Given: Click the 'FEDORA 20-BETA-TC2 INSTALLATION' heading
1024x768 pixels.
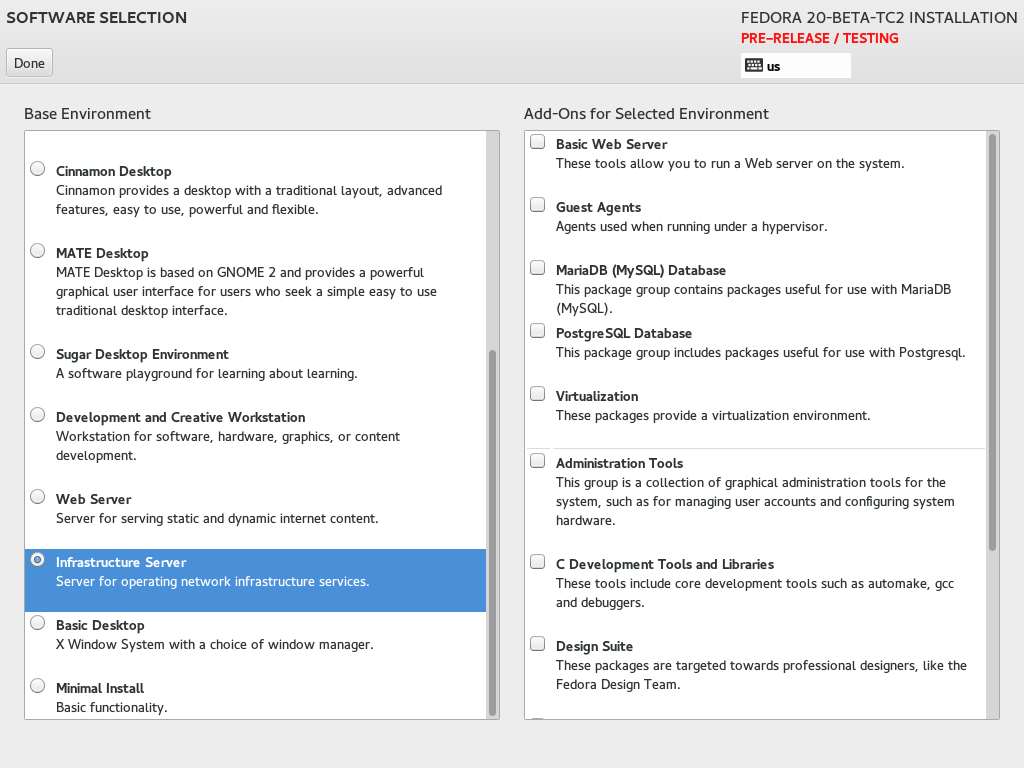Looking at the screenshot, I should 879,18.
